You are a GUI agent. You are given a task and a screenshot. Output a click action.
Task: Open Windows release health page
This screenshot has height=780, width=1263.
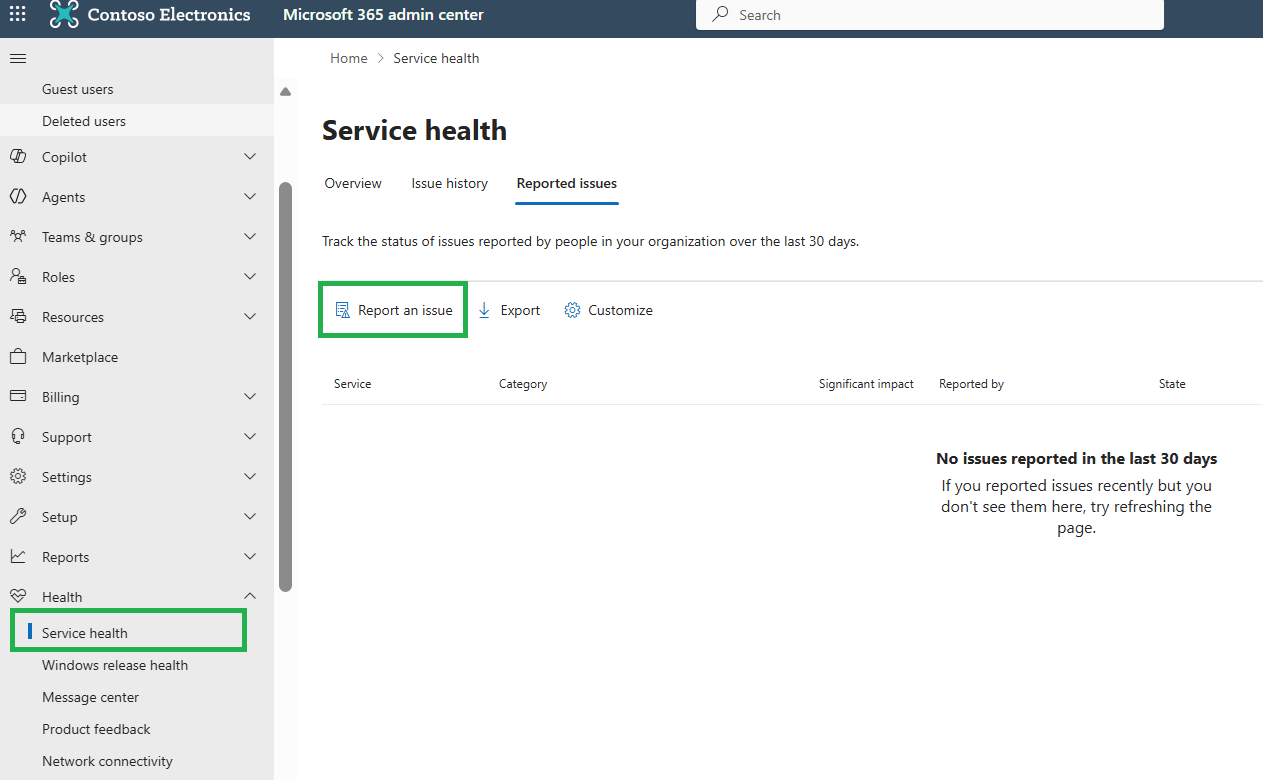pyautogui.click(x=115, y=665)
